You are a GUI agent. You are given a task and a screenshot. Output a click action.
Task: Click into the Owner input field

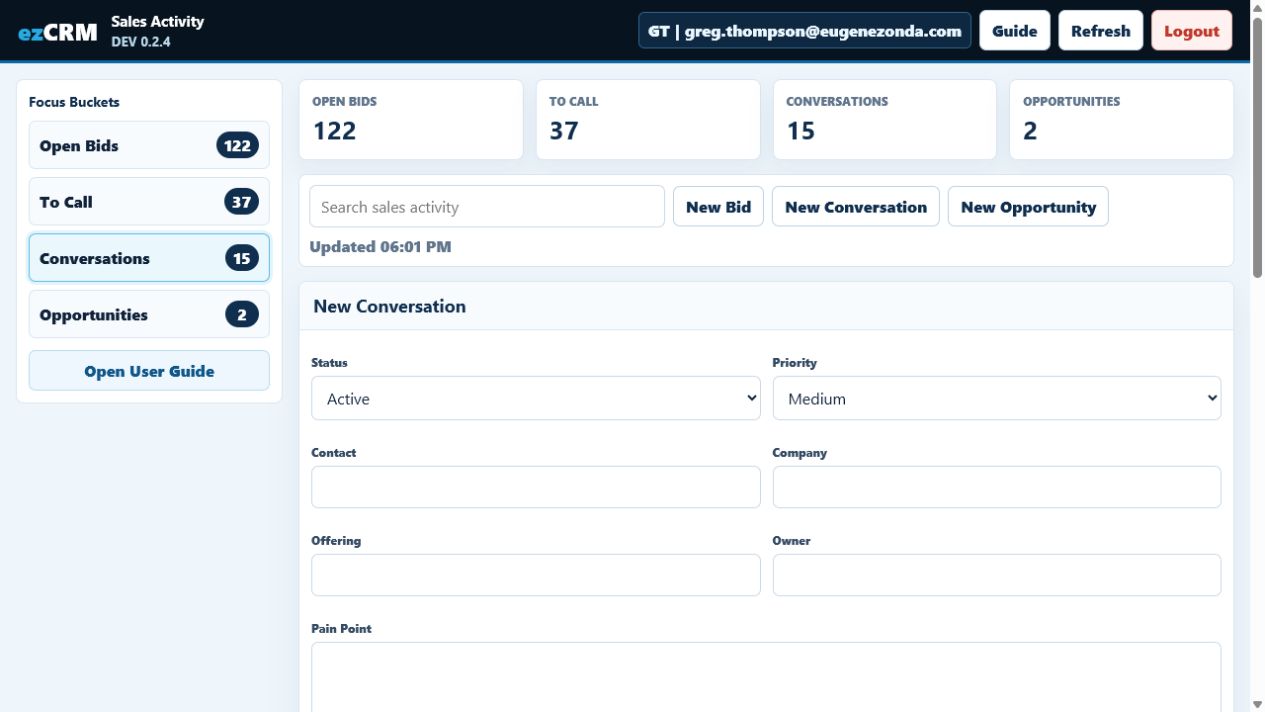pyautogui.click(x=997, y=575)
